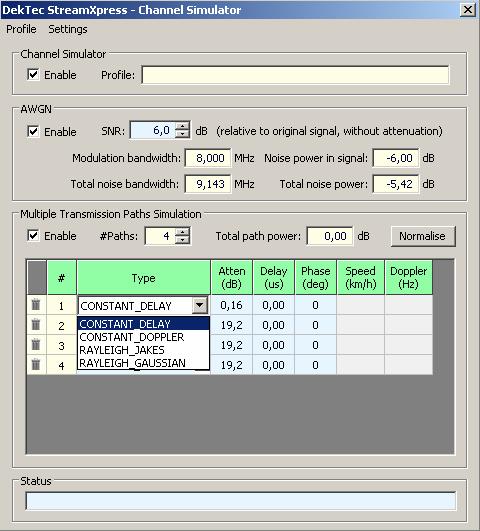Click the Modulation bandwidth field

[x=208, y=158]
